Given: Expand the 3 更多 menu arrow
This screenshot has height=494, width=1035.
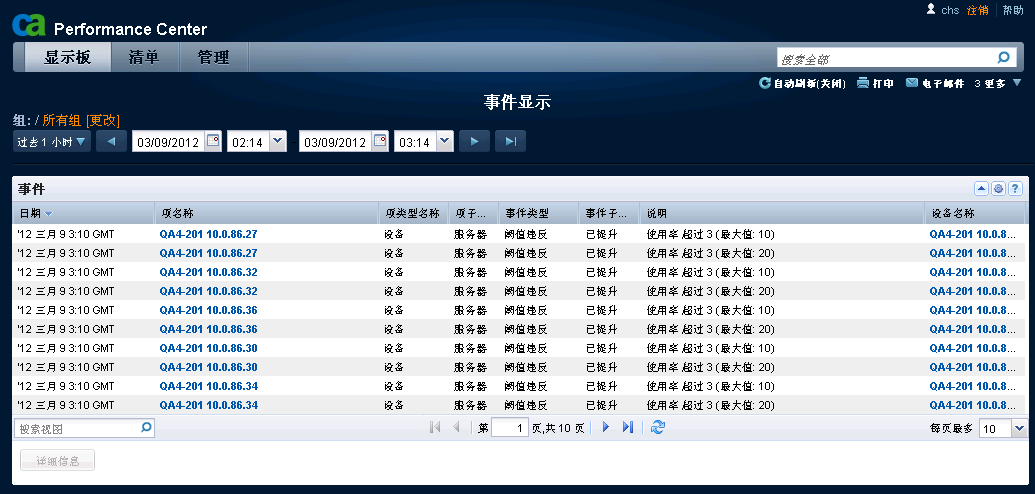Looking at the screenshot, I should point(1017,83).
